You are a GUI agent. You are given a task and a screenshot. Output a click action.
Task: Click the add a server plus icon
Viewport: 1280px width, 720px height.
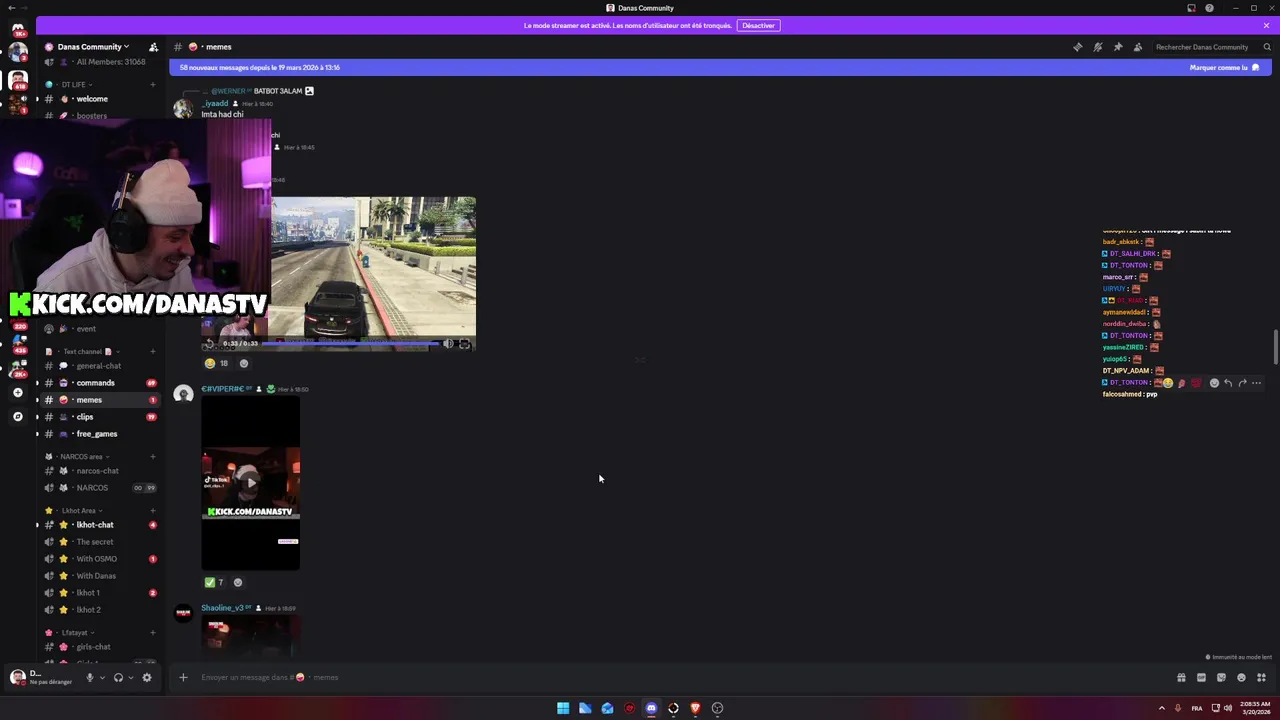coord(18,393)
